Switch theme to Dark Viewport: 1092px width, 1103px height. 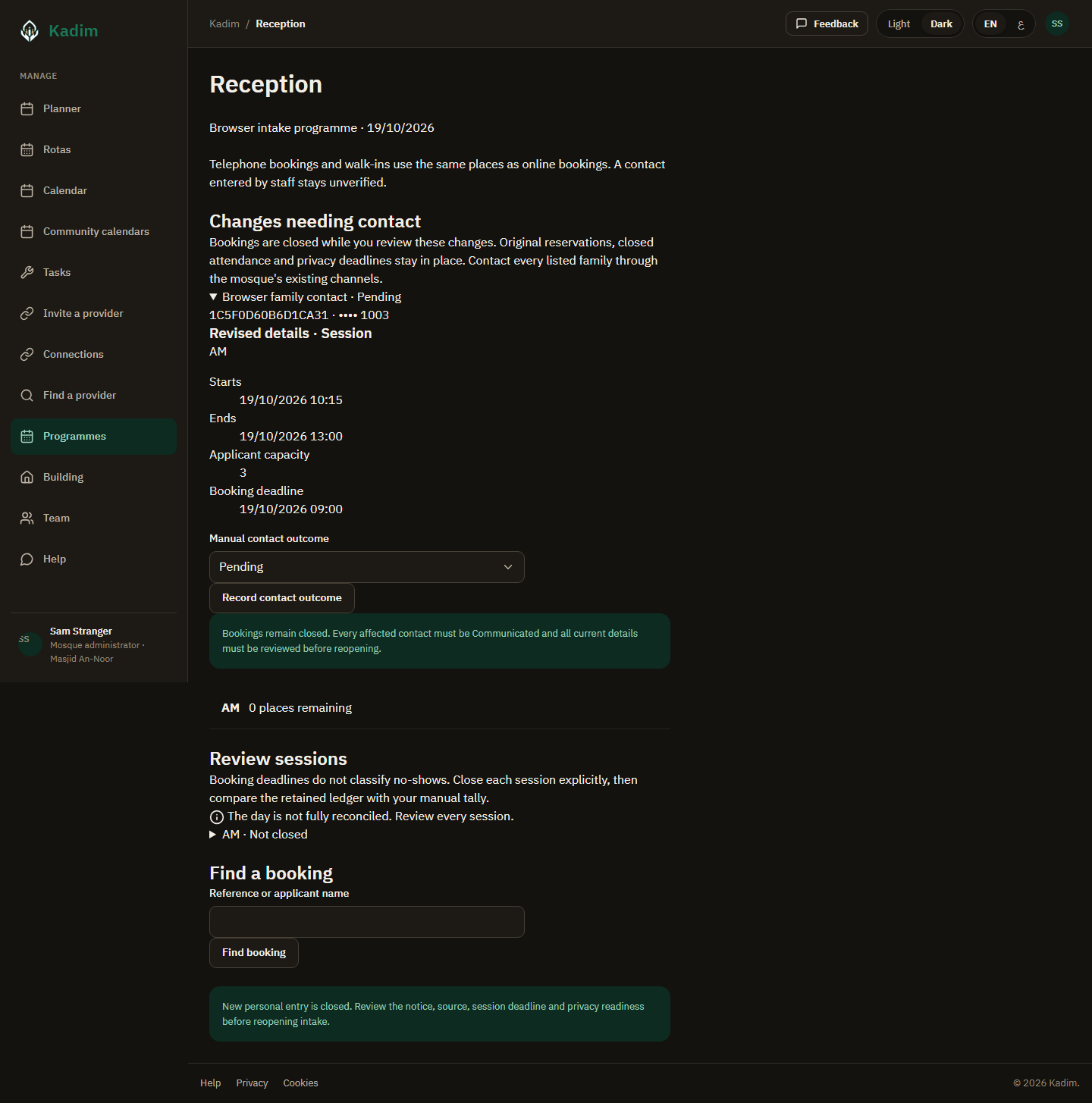pyautogui.click(x=941, y=24)
